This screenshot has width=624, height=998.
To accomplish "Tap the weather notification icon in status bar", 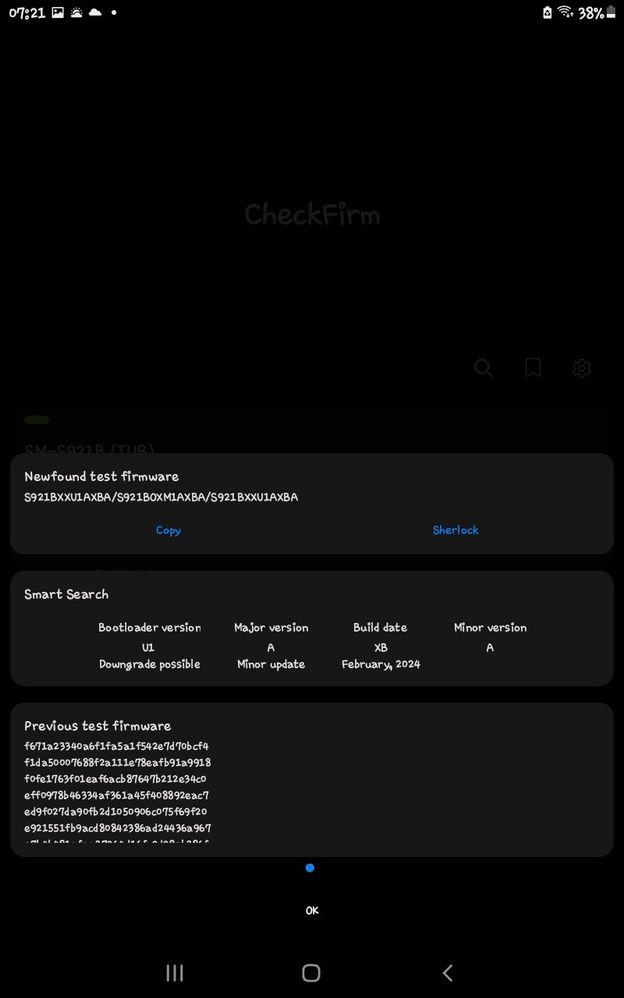I will [76, 12].
